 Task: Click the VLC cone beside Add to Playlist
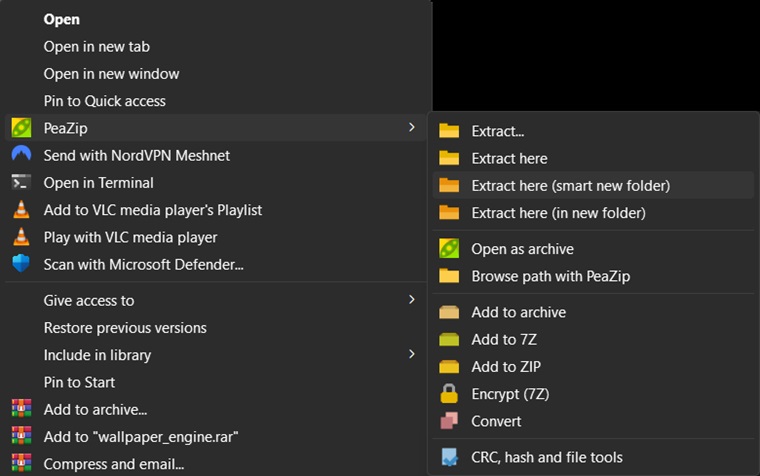(x=21, y=209)
